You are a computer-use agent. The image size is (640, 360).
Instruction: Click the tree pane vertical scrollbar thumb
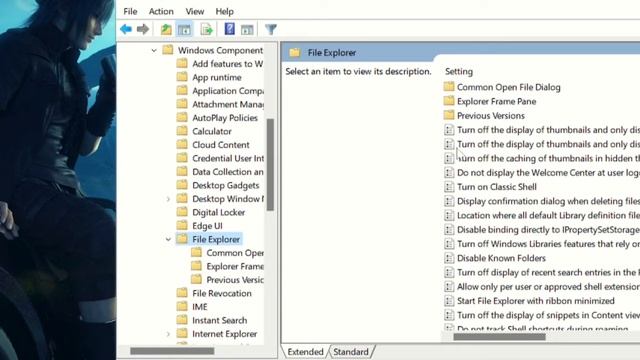click(270, 164)
